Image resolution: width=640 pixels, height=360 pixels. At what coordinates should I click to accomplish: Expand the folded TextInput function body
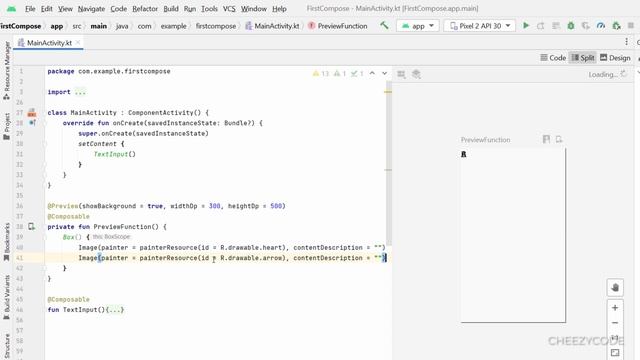click(x=115, y=310)
